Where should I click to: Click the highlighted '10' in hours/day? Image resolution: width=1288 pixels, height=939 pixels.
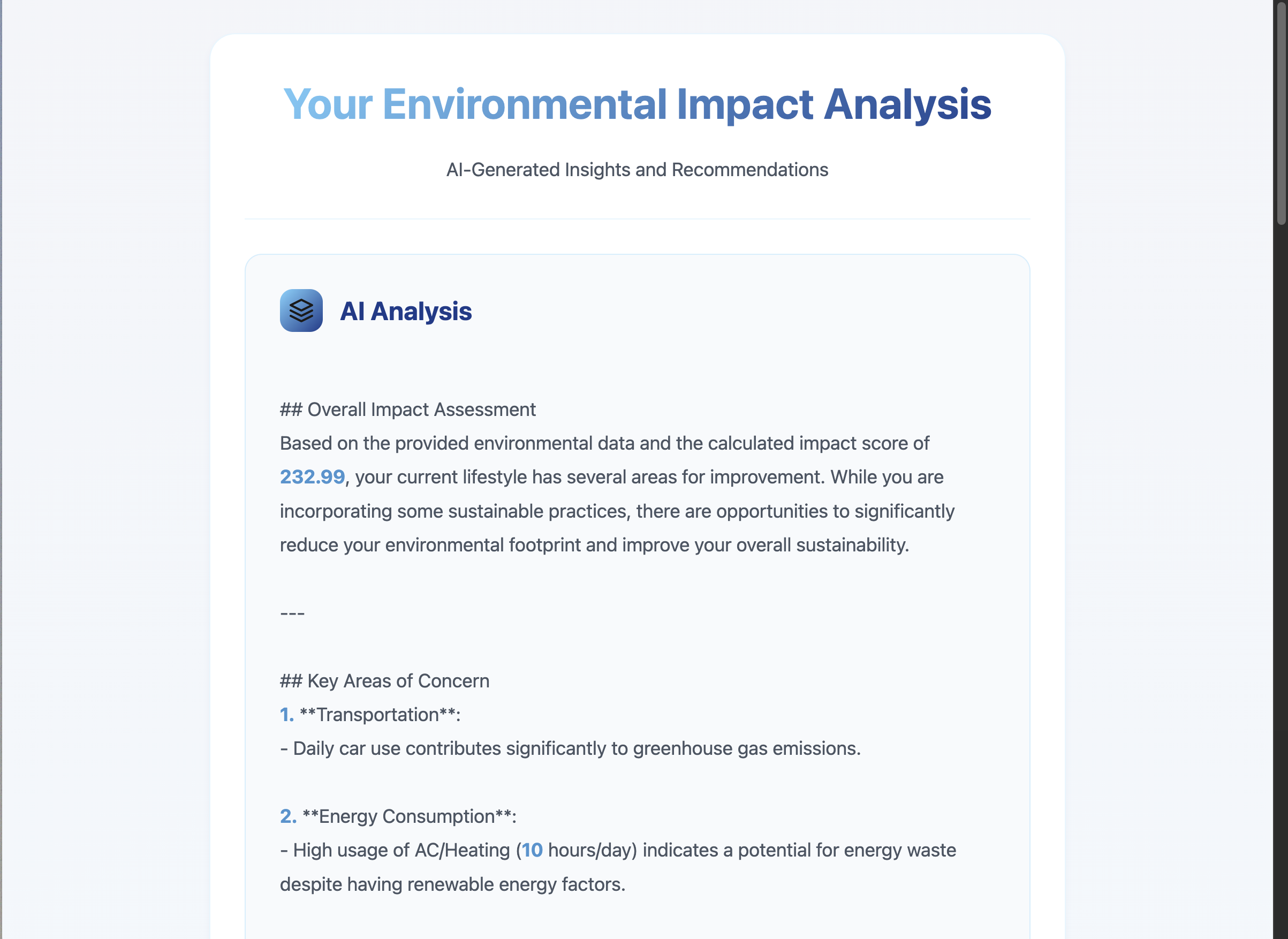click(x=532, y=850)
